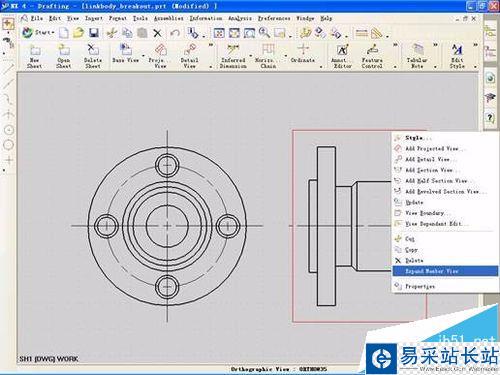This screenshot has height=375, width=500.
Task: Choose Style in the context menu
Action: click(445, 138)
